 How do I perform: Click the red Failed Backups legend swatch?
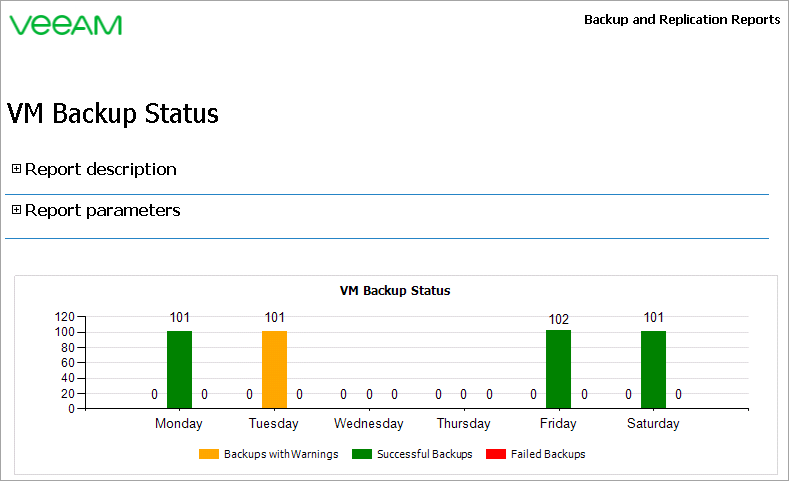pyautogui.click(x=496, y=454)
